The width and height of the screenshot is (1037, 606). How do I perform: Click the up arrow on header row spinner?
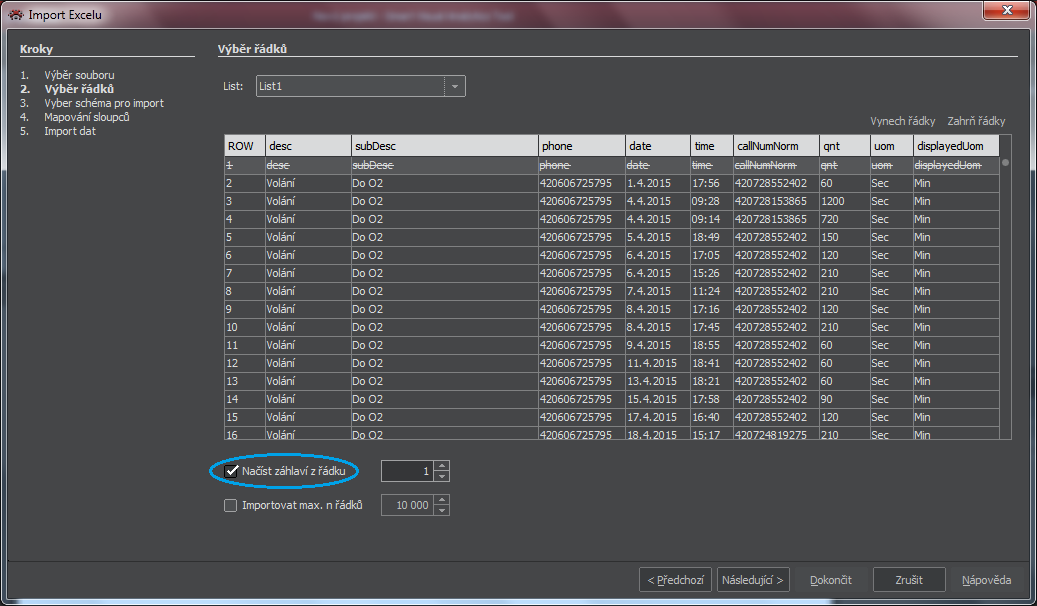[442, 466]
